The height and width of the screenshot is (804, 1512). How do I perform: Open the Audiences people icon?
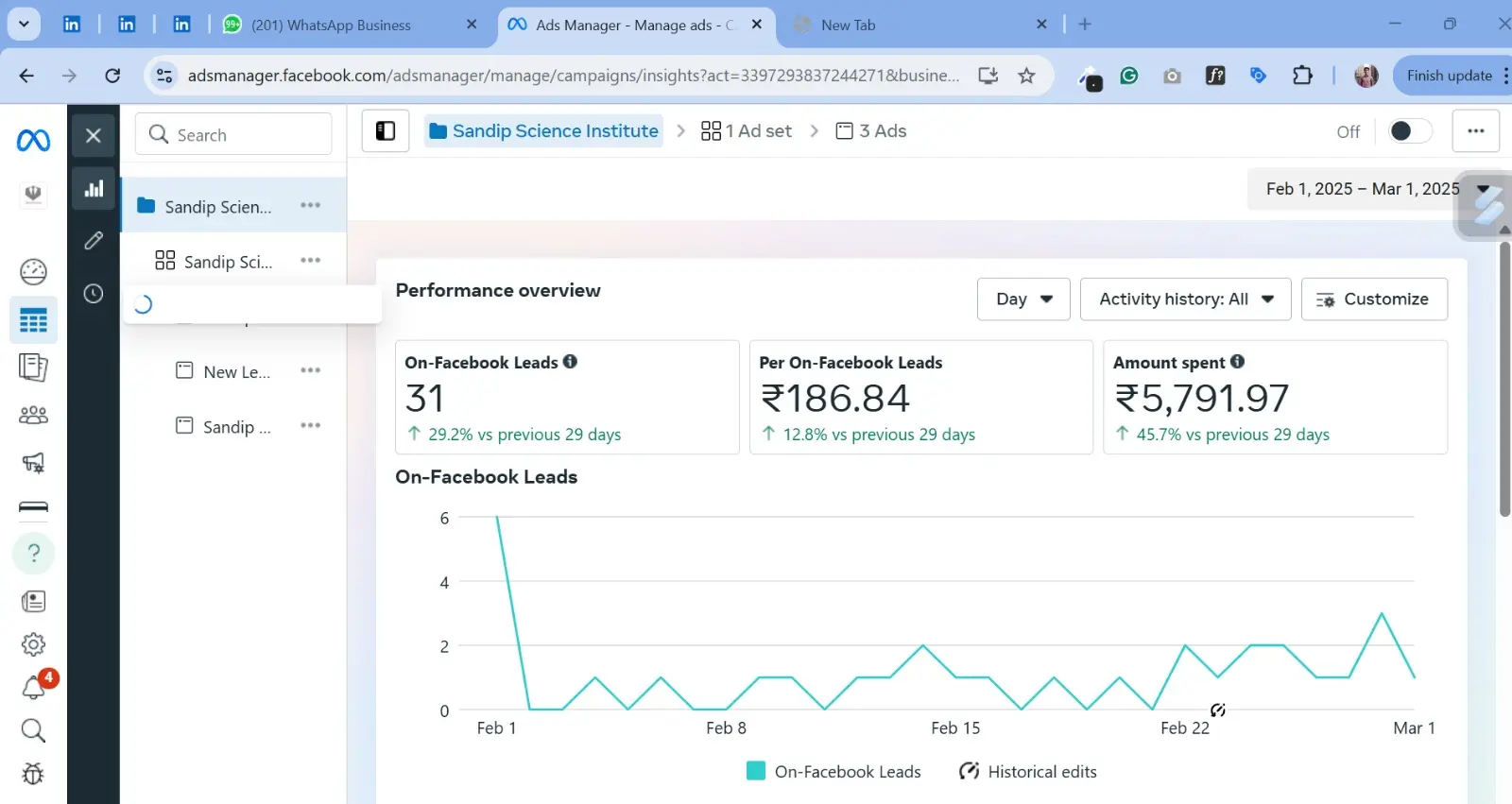click(x=33, y=415)
